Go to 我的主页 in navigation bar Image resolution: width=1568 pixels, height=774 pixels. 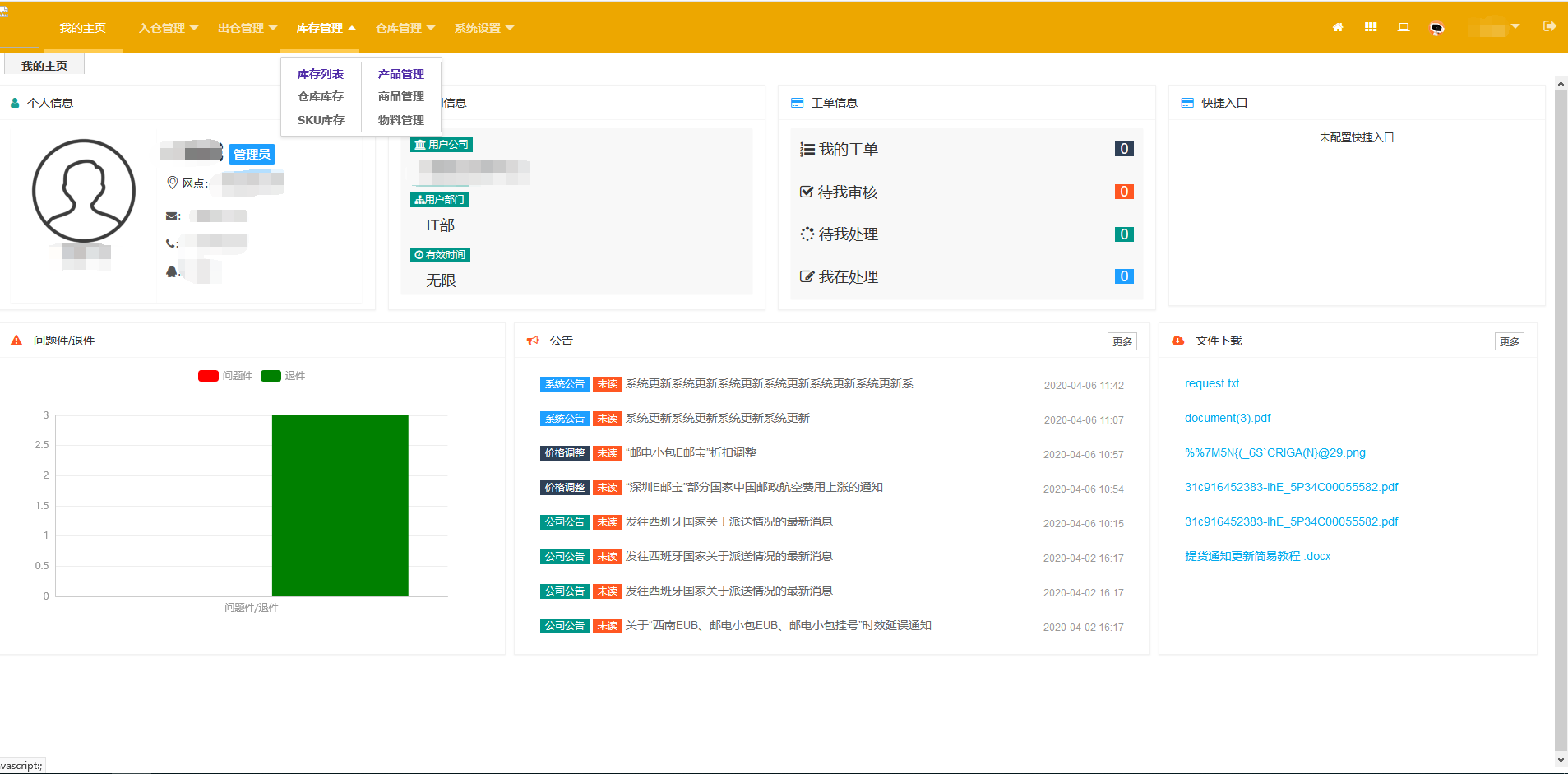point(83,28)
